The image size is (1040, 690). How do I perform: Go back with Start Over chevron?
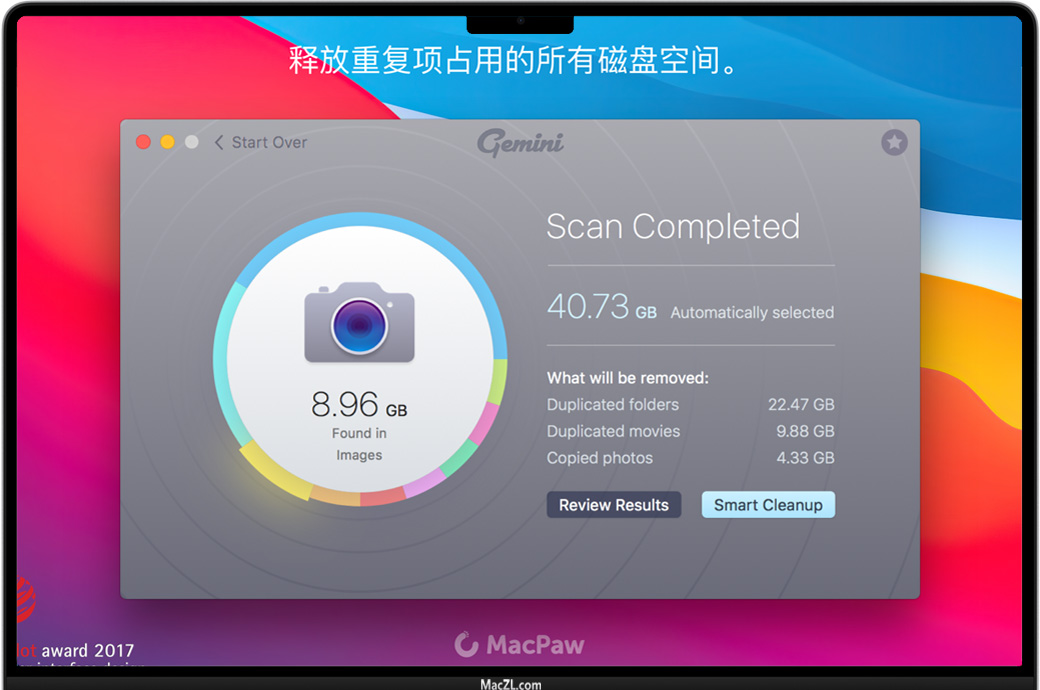click(220, 143)
